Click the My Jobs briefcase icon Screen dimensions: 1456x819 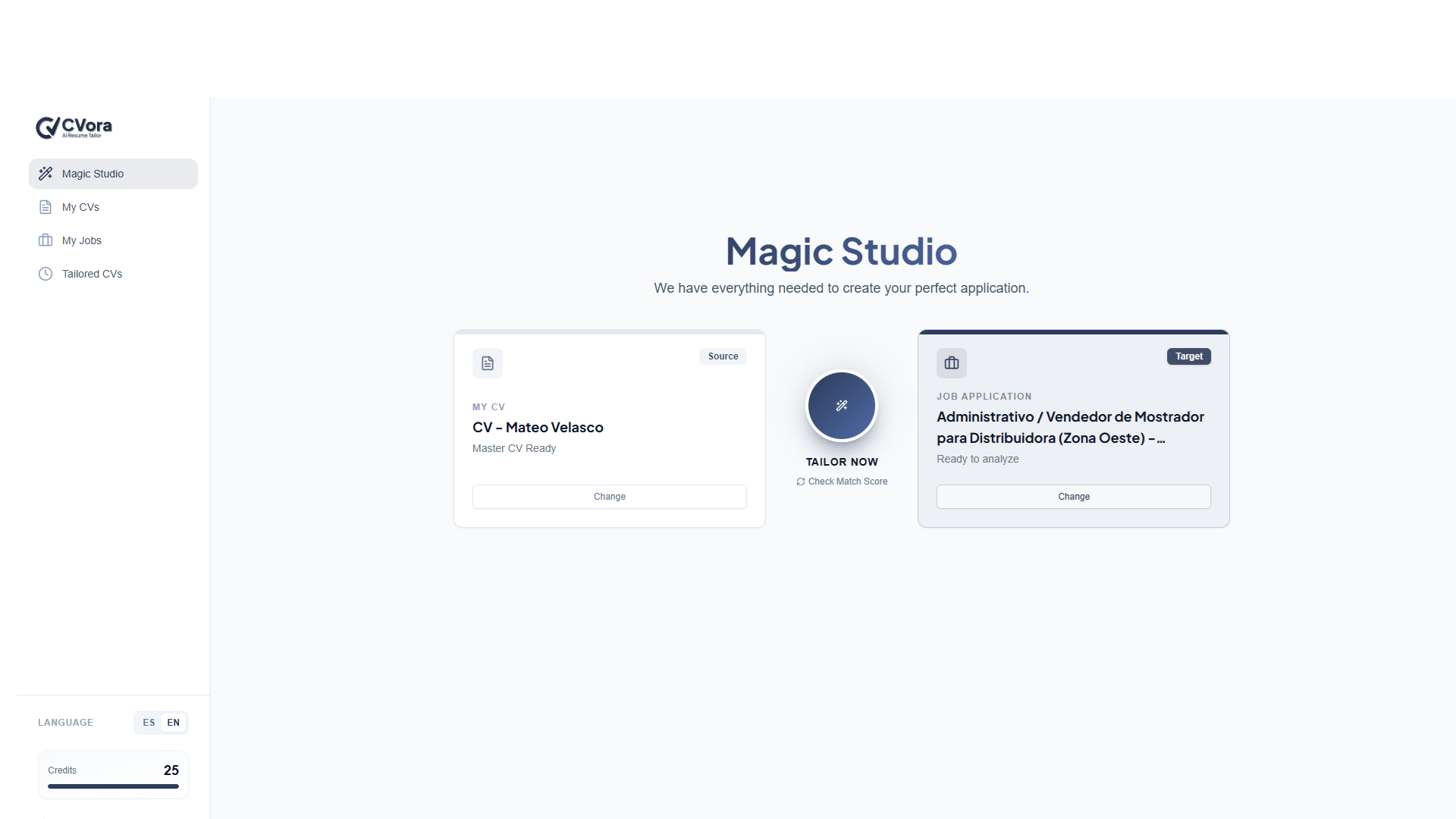pos(45,240)
